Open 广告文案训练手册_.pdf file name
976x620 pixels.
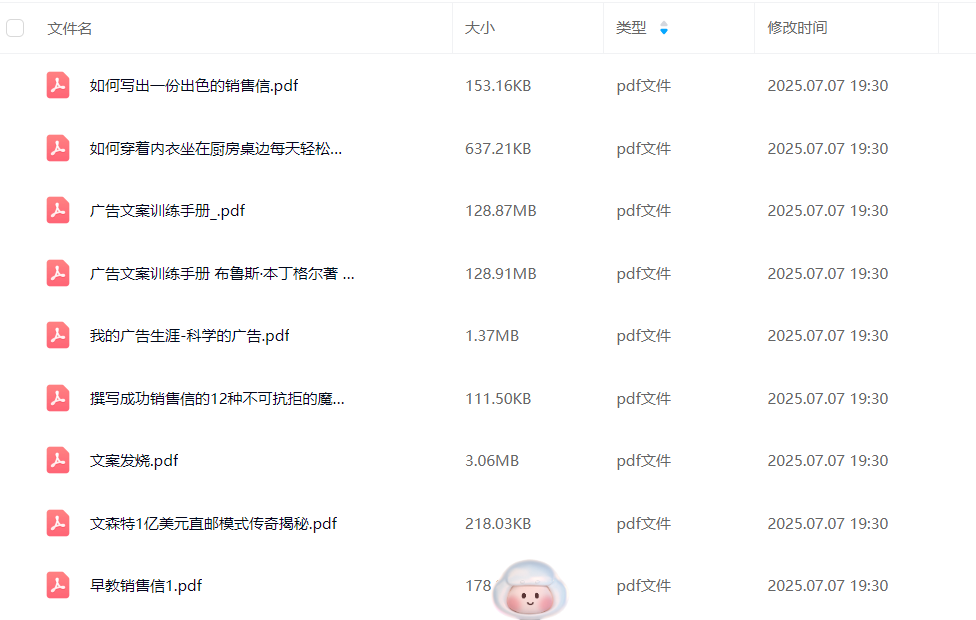167,211
